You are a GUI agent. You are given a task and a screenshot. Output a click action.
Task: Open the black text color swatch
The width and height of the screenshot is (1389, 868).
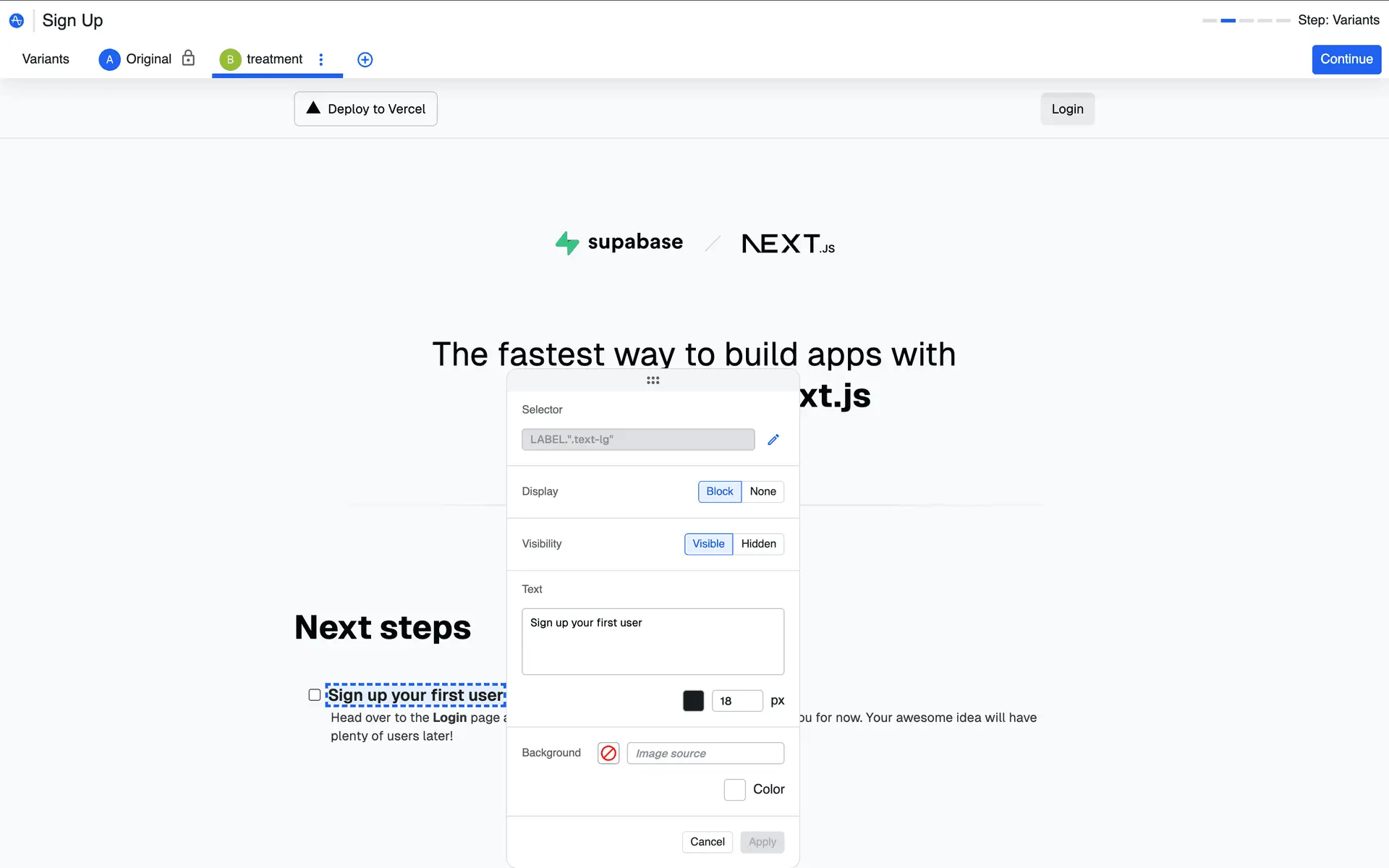(693, 701)
